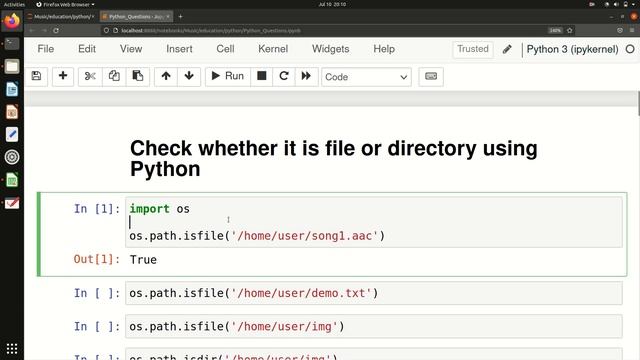Screen dimensions: 640x360
Task: Open the View menu
Action: tap(131, 49)
